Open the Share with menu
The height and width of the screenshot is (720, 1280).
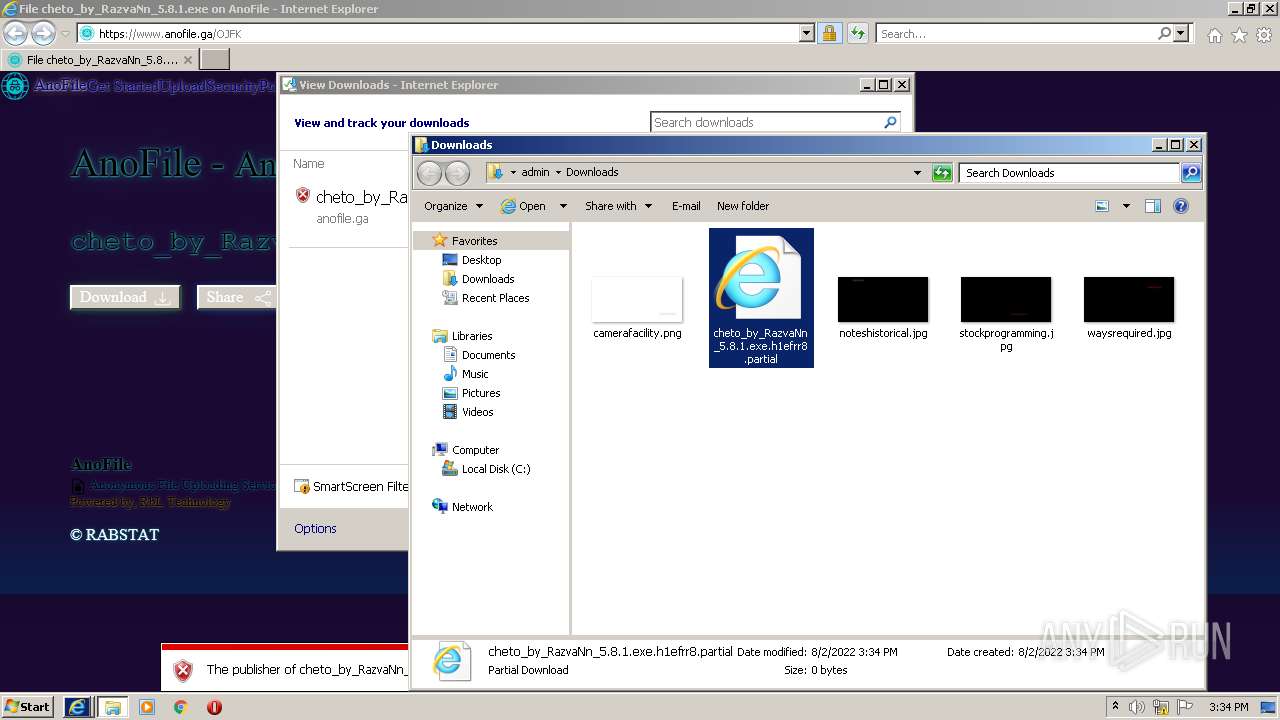click(618, 206)
